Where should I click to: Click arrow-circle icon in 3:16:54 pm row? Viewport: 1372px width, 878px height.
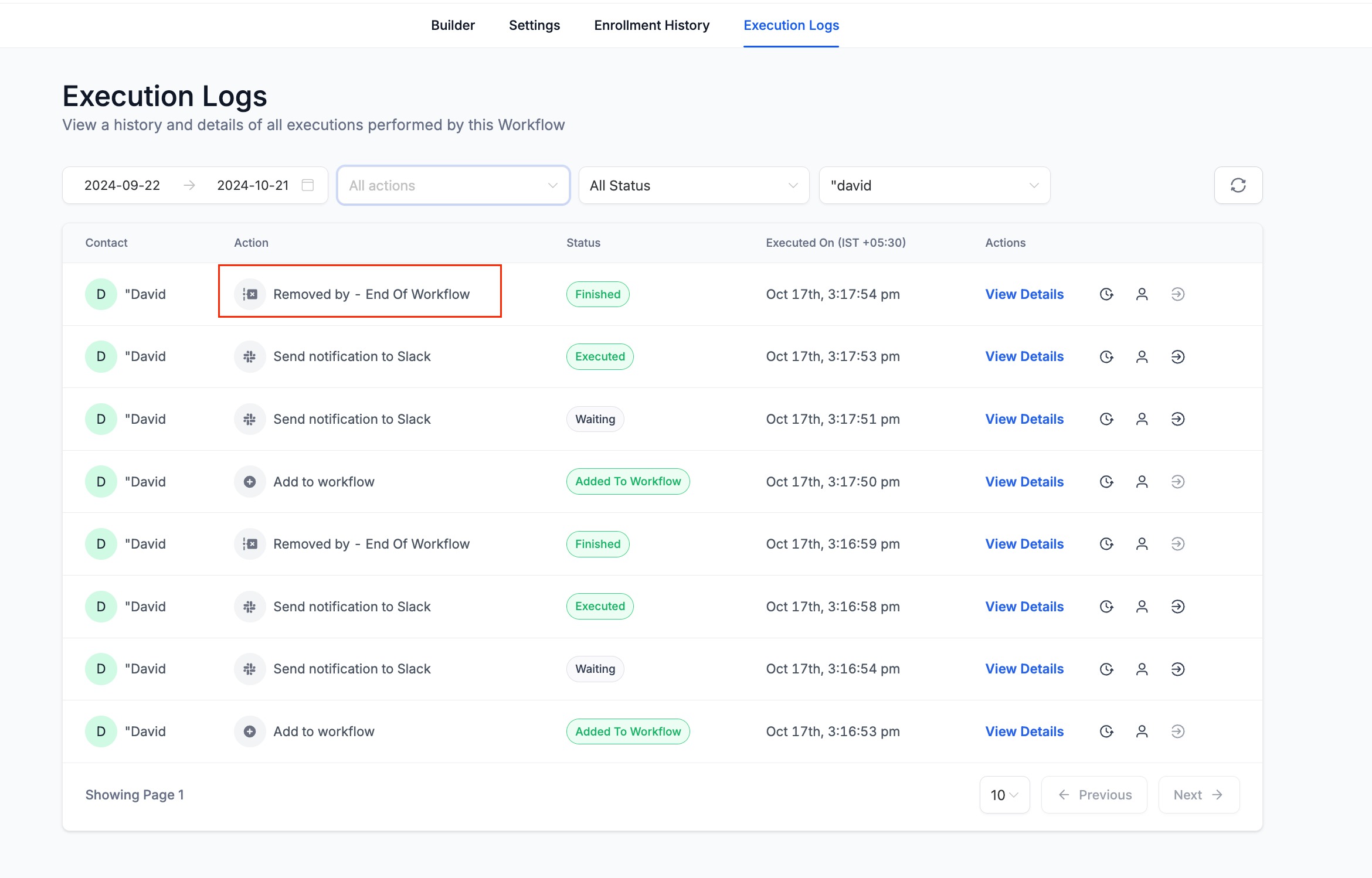point(1177,669)
